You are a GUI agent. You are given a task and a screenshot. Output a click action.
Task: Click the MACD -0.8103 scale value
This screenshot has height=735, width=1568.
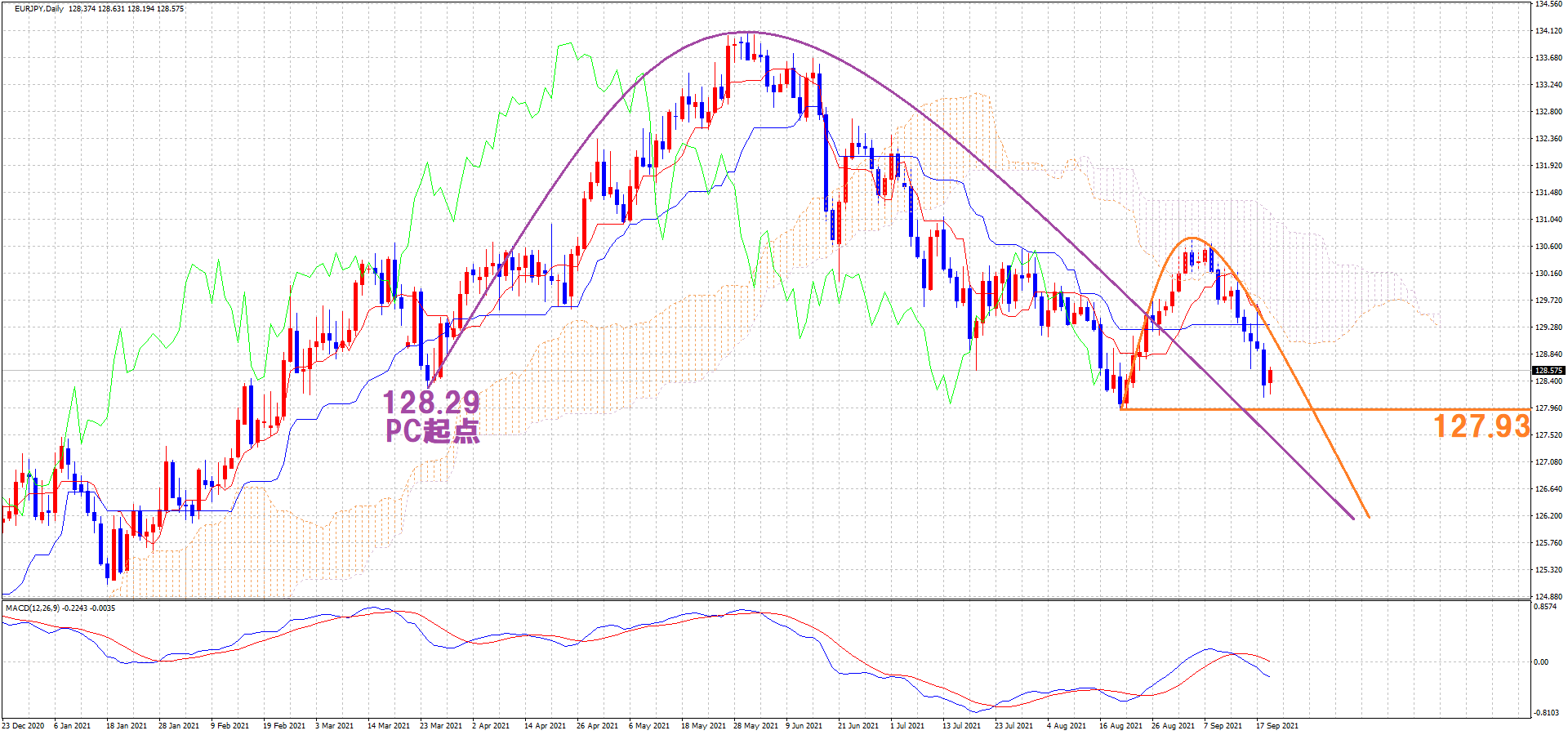pyautogui.click(x=1545, y=713)
